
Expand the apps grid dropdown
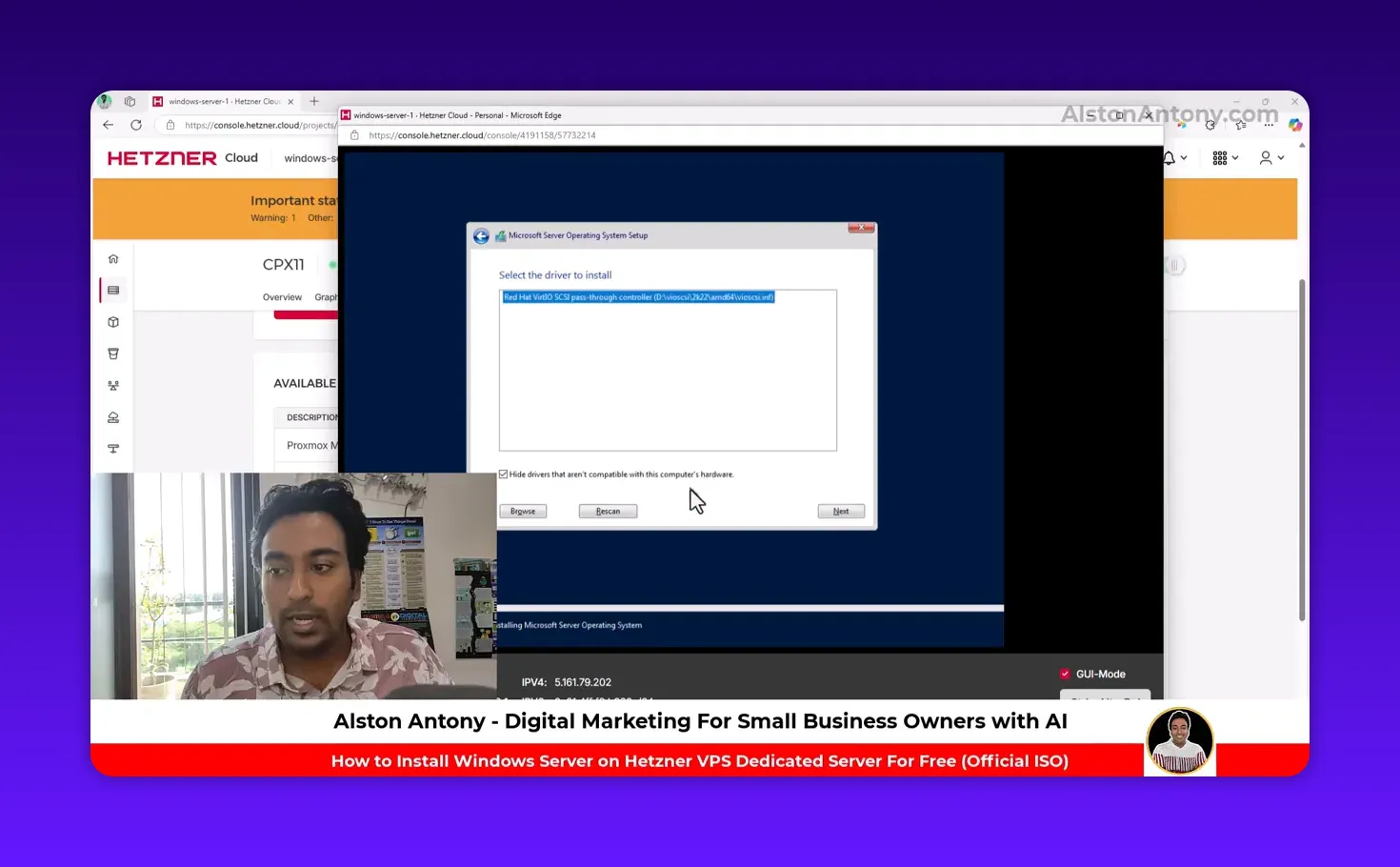(1225, 158)
